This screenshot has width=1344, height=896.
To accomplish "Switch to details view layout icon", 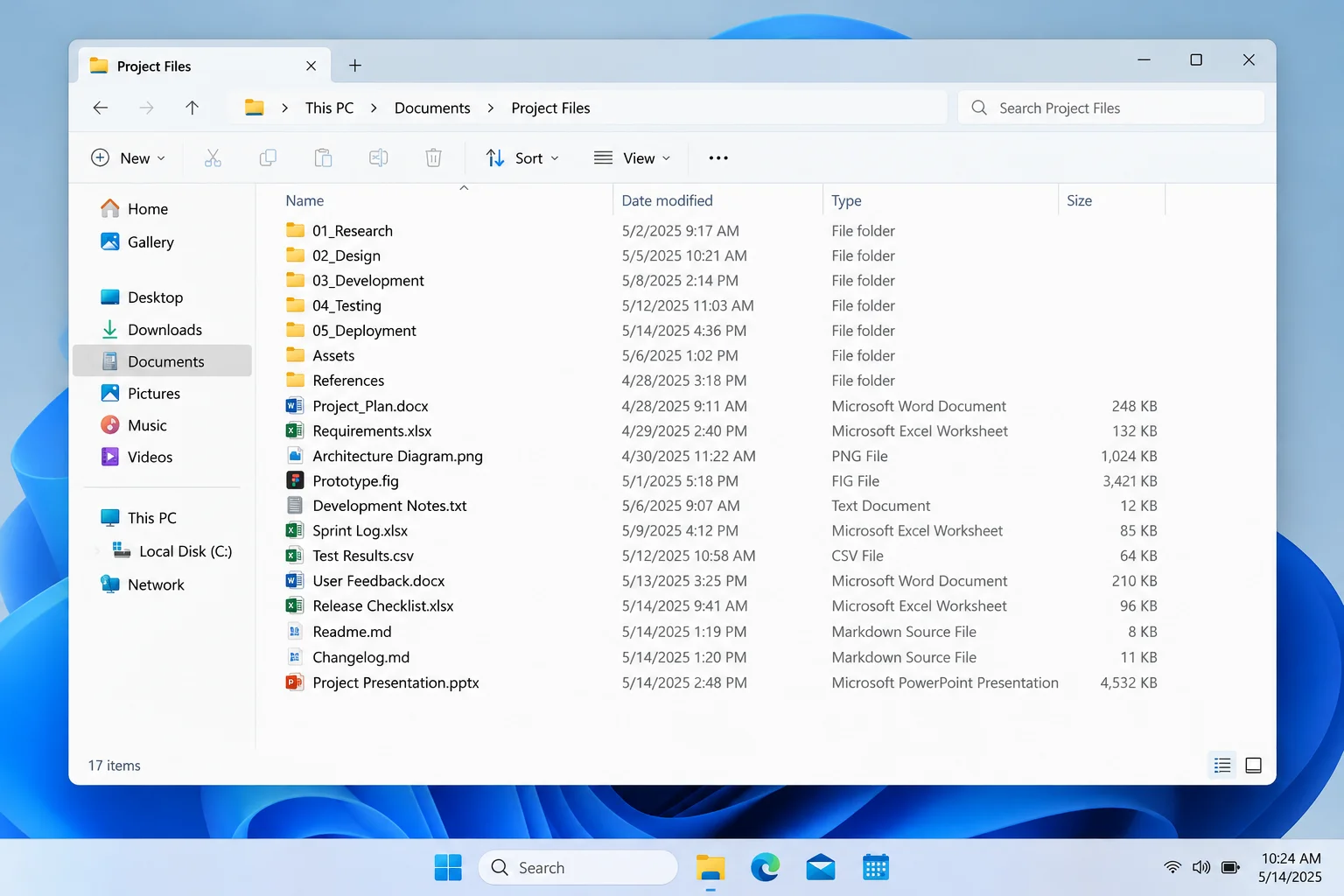I will point(1222,766).
